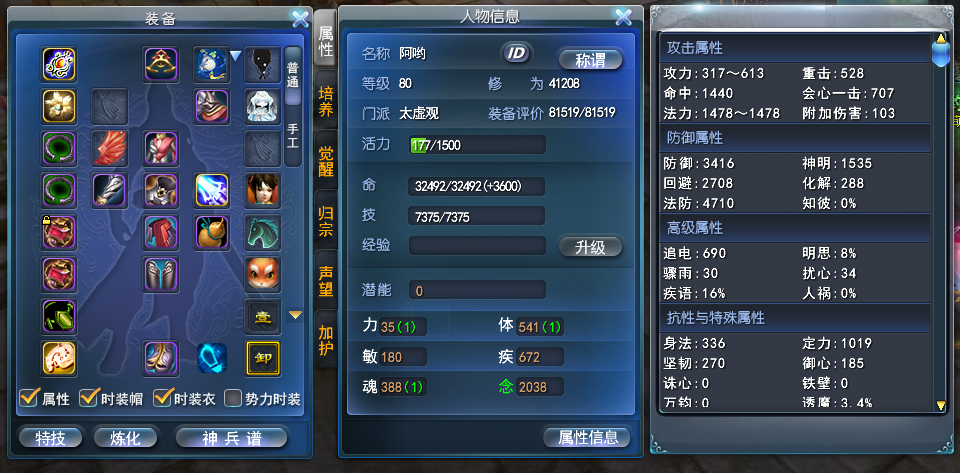Click the attribute list scroll down arrow
The width and height of the screenshot is (960, 473).
pos(941,405)
